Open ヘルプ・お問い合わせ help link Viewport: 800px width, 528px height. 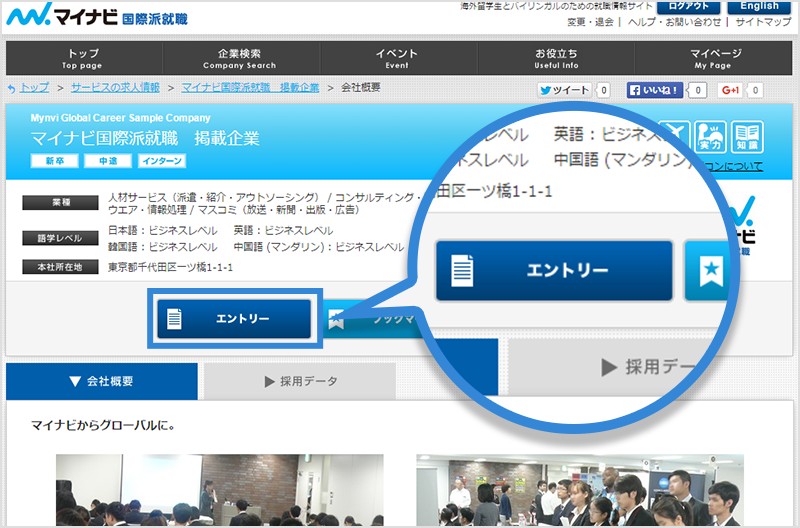click(674, 22)
